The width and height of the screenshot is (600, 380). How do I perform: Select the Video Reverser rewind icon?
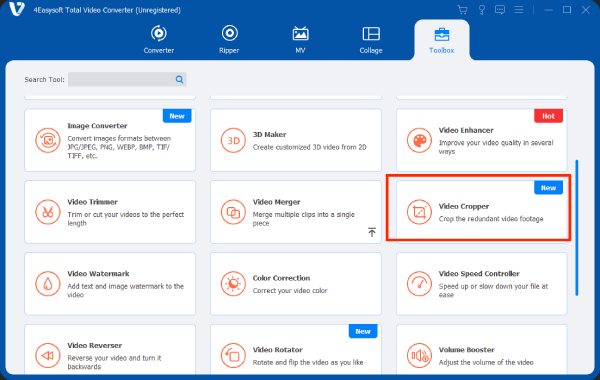[x=48, y=356]
